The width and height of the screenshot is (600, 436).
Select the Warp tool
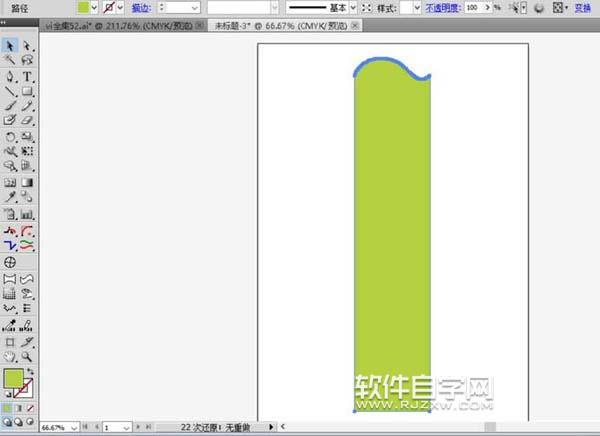10,151
